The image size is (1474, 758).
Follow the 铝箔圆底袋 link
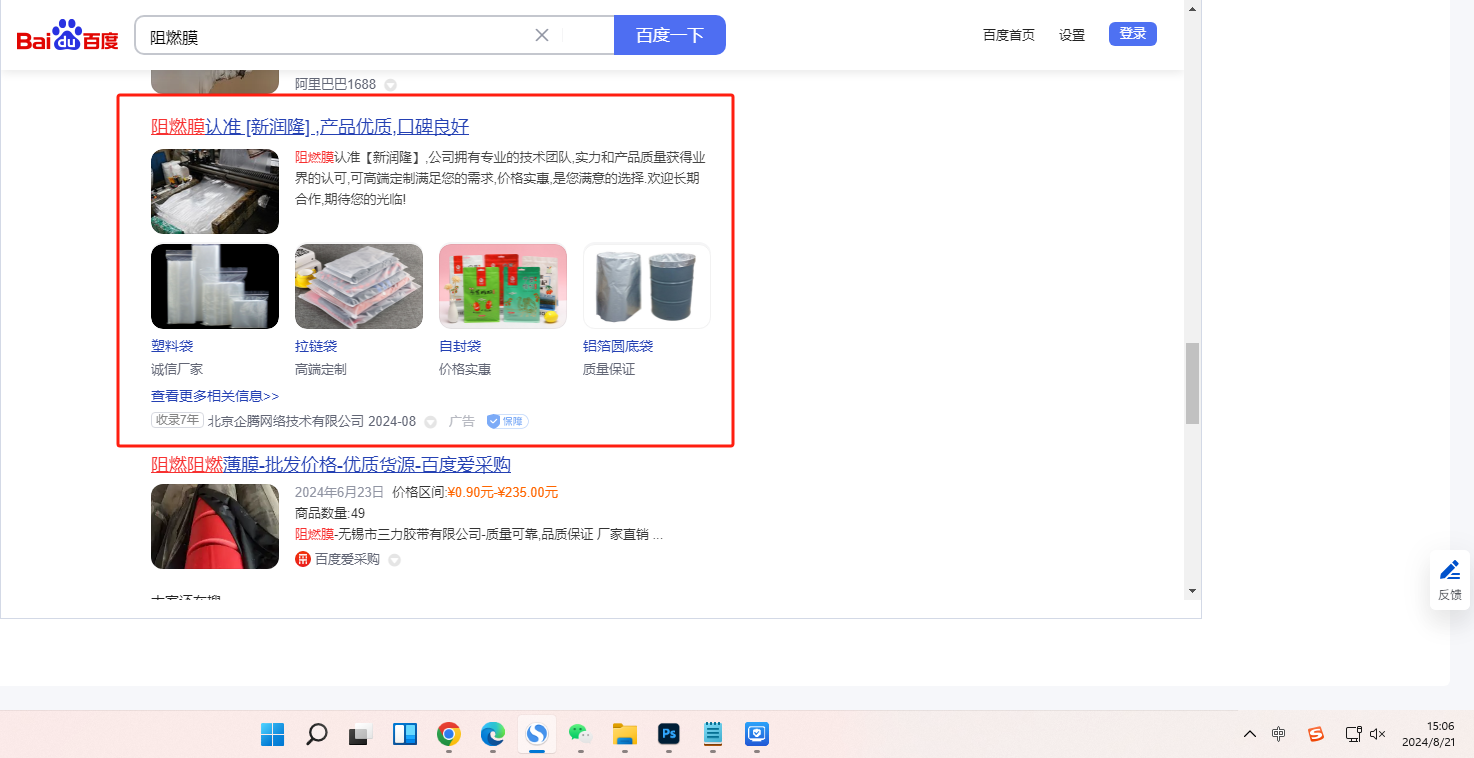(x=618, y=346)
